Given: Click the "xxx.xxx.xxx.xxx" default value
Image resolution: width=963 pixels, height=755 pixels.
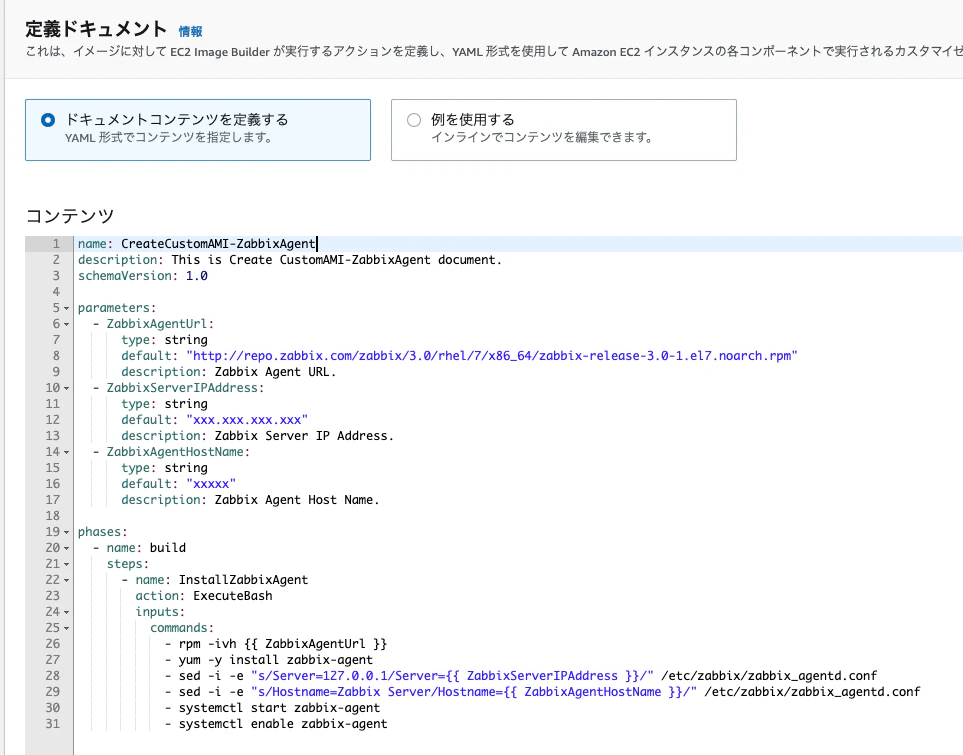Looking at the screenshot, I should 247,420.
